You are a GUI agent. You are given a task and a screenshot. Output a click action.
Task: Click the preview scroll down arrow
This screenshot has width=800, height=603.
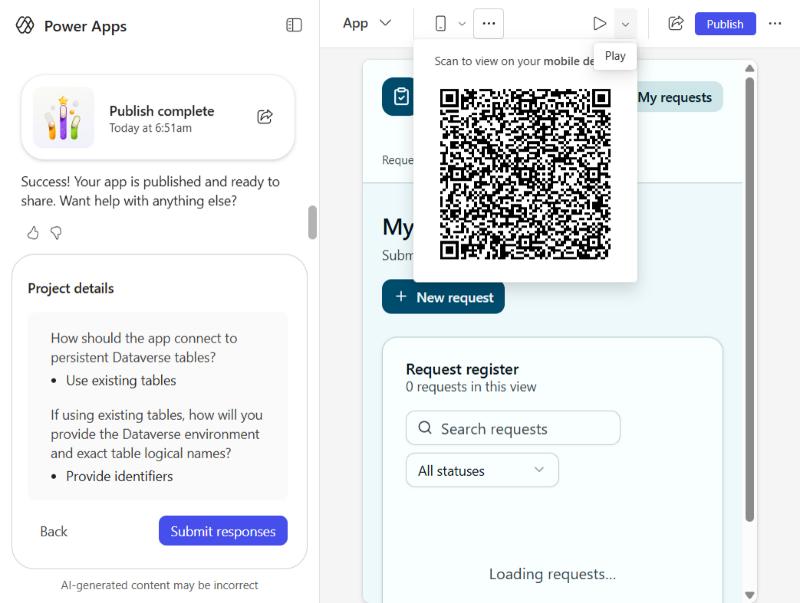[x=749, y=595]
